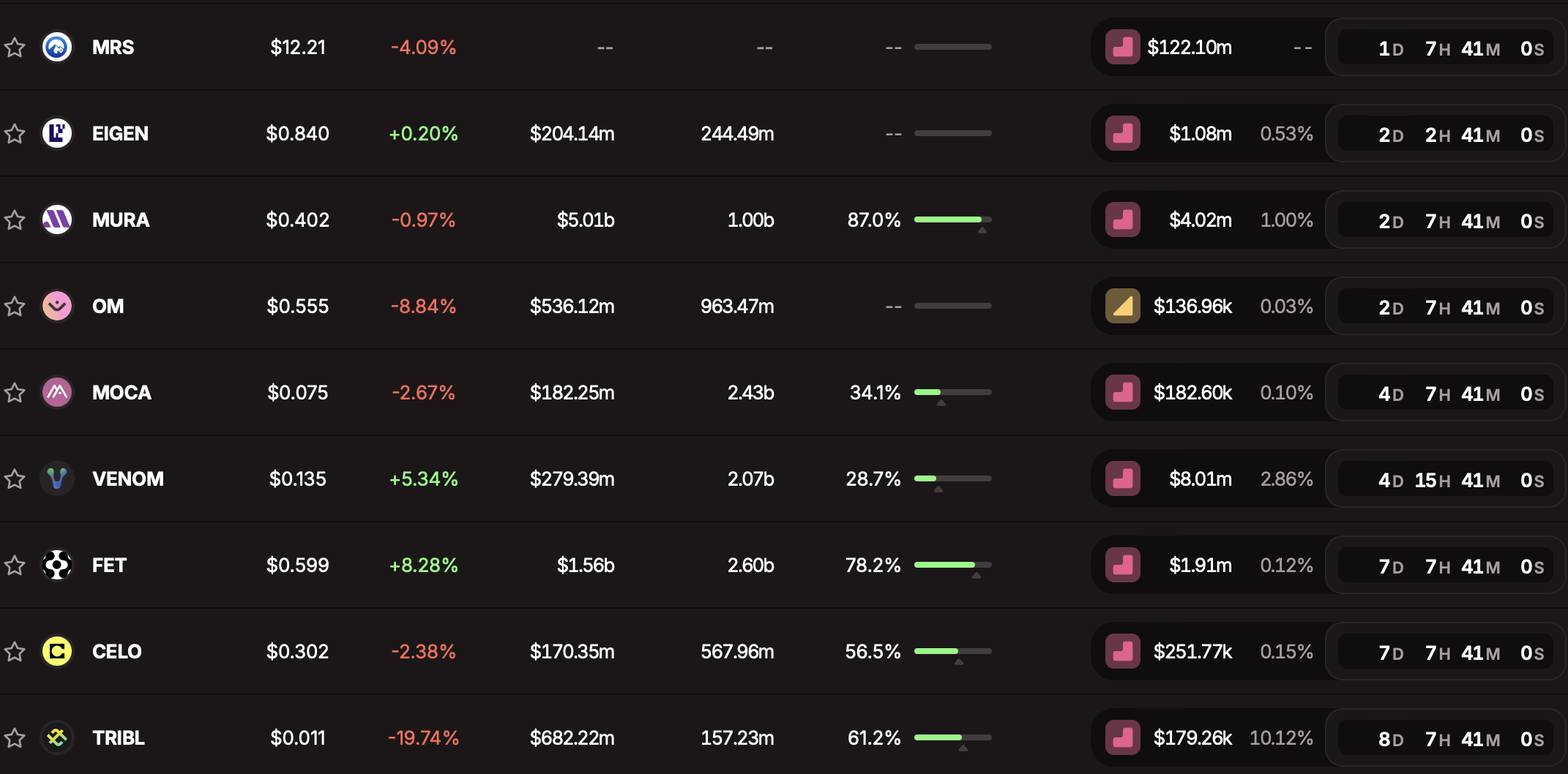The height and width of the screenshot is (774, 1568).
Task: Click the CELO price $0.302
Action: pyautogui.click(x=297, y=652)
